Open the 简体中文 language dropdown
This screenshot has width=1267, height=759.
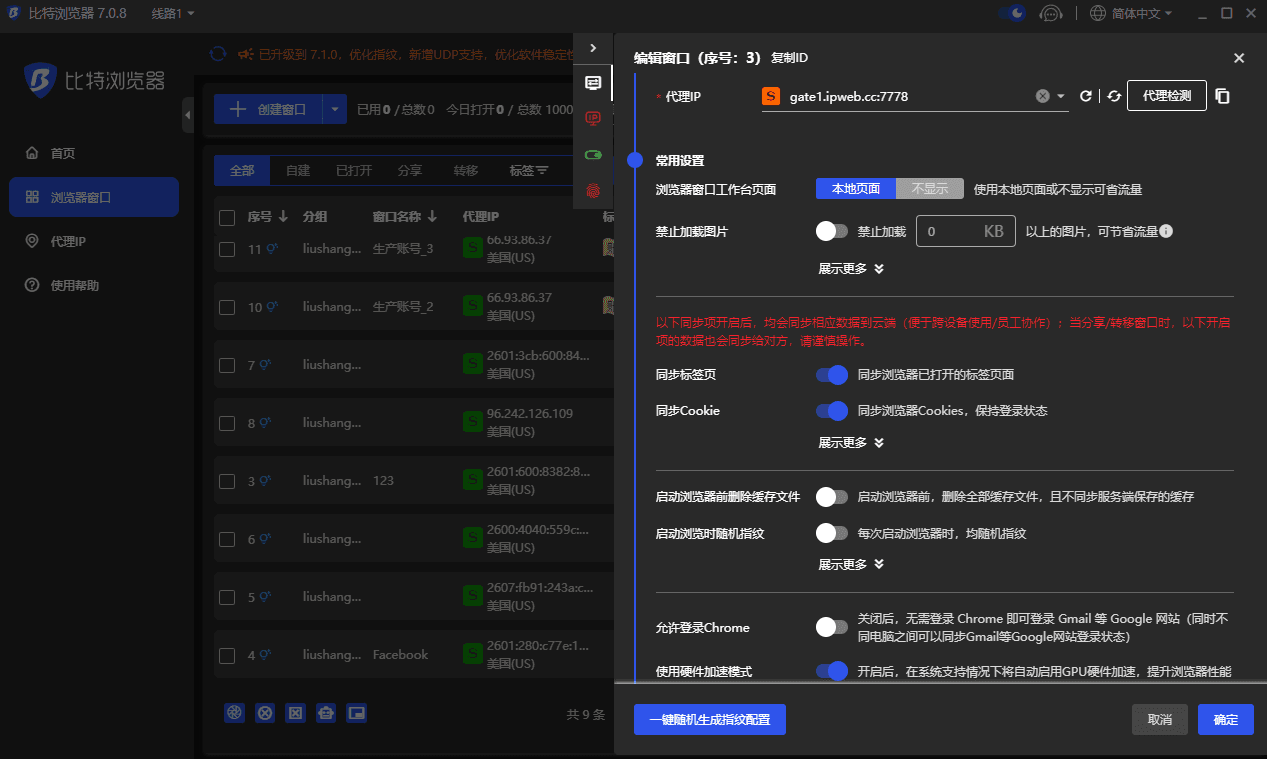tap(1130, 13)
